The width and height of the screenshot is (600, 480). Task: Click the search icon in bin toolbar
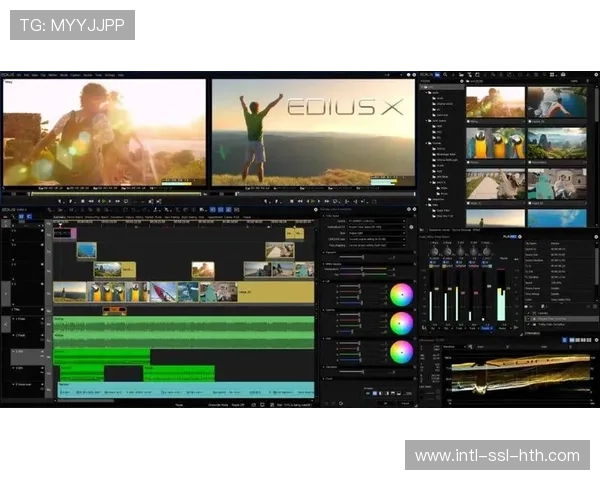pyautogui.click(x=446, y=74)
